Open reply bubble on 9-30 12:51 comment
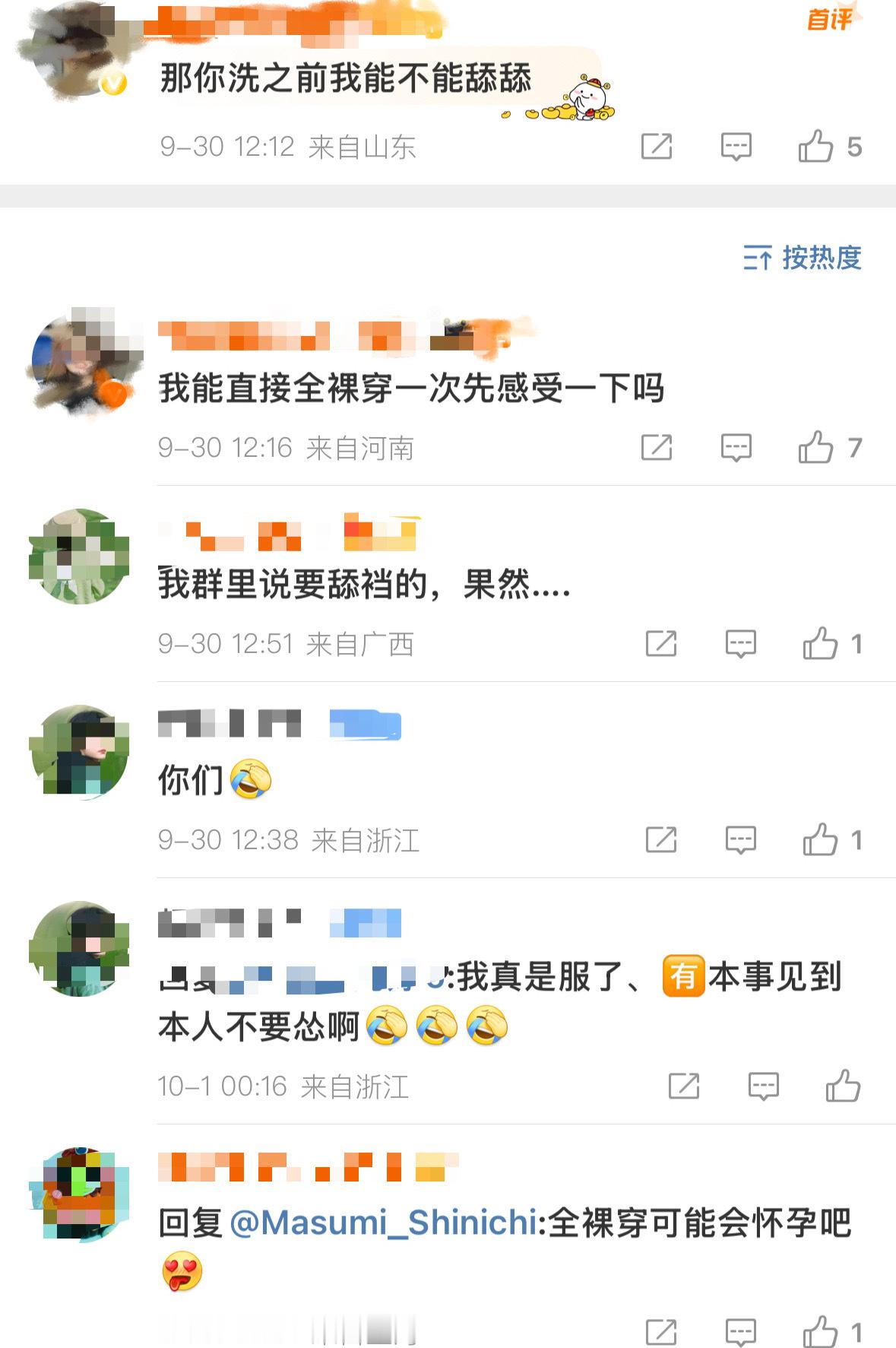 (740, 644)
